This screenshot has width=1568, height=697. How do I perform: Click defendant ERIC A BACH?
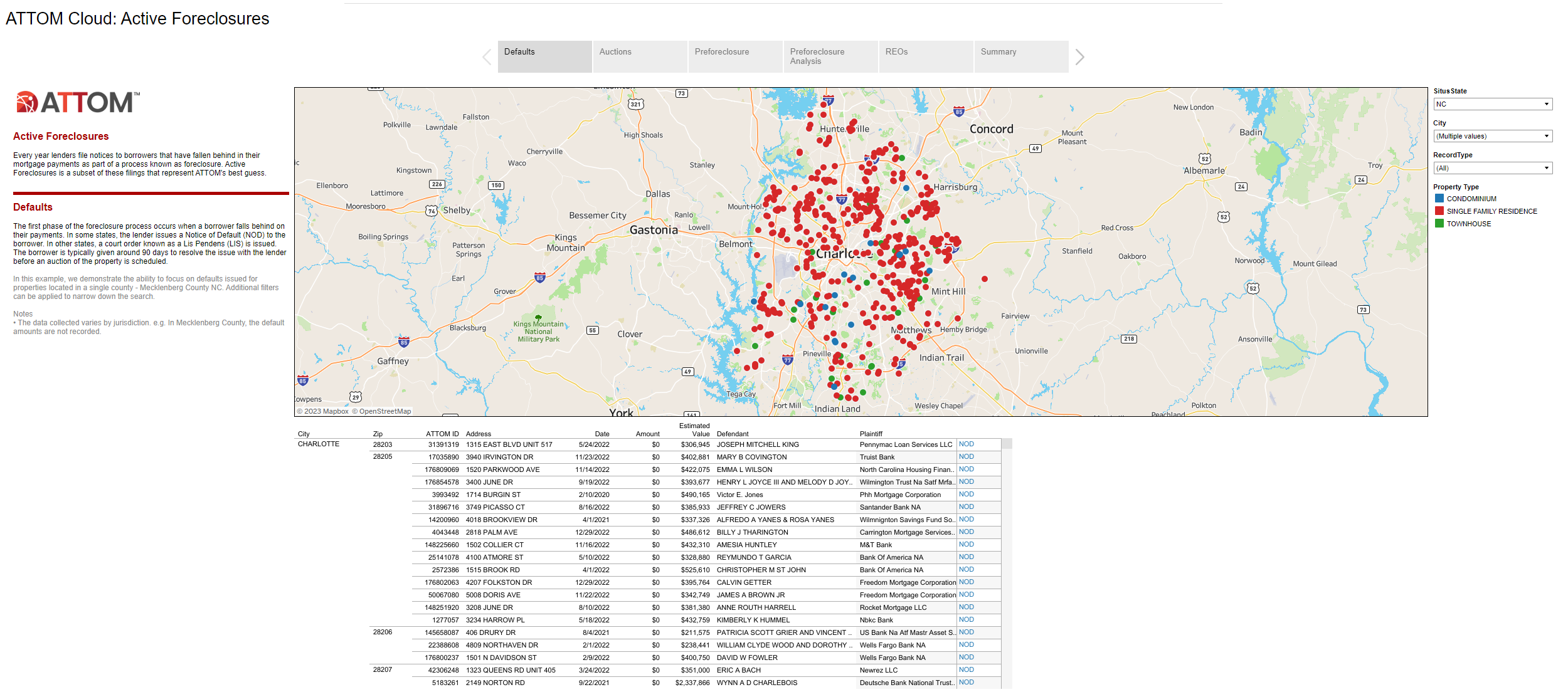[739, 670]
